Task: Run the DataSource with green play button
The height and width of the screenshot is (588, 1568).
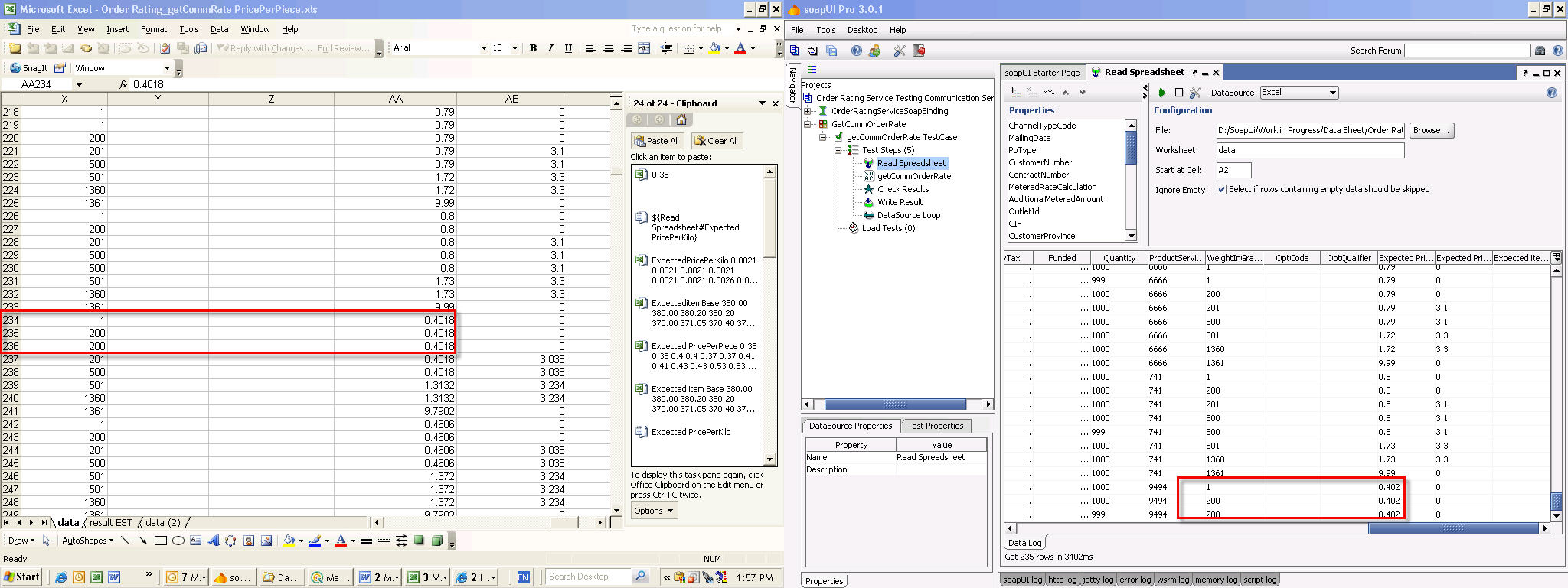Action: pyautogui.click(x=1161, y=93)
